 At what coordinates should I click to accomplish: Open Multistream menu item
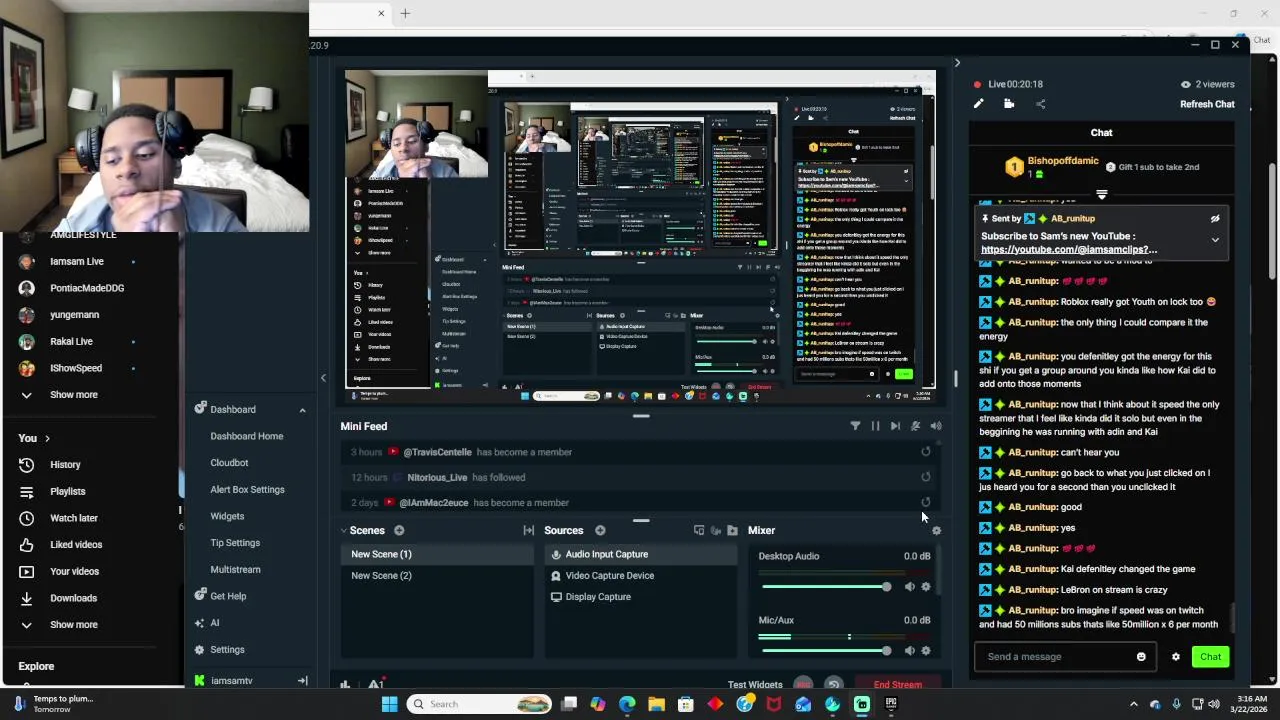[x=235, y=570]
